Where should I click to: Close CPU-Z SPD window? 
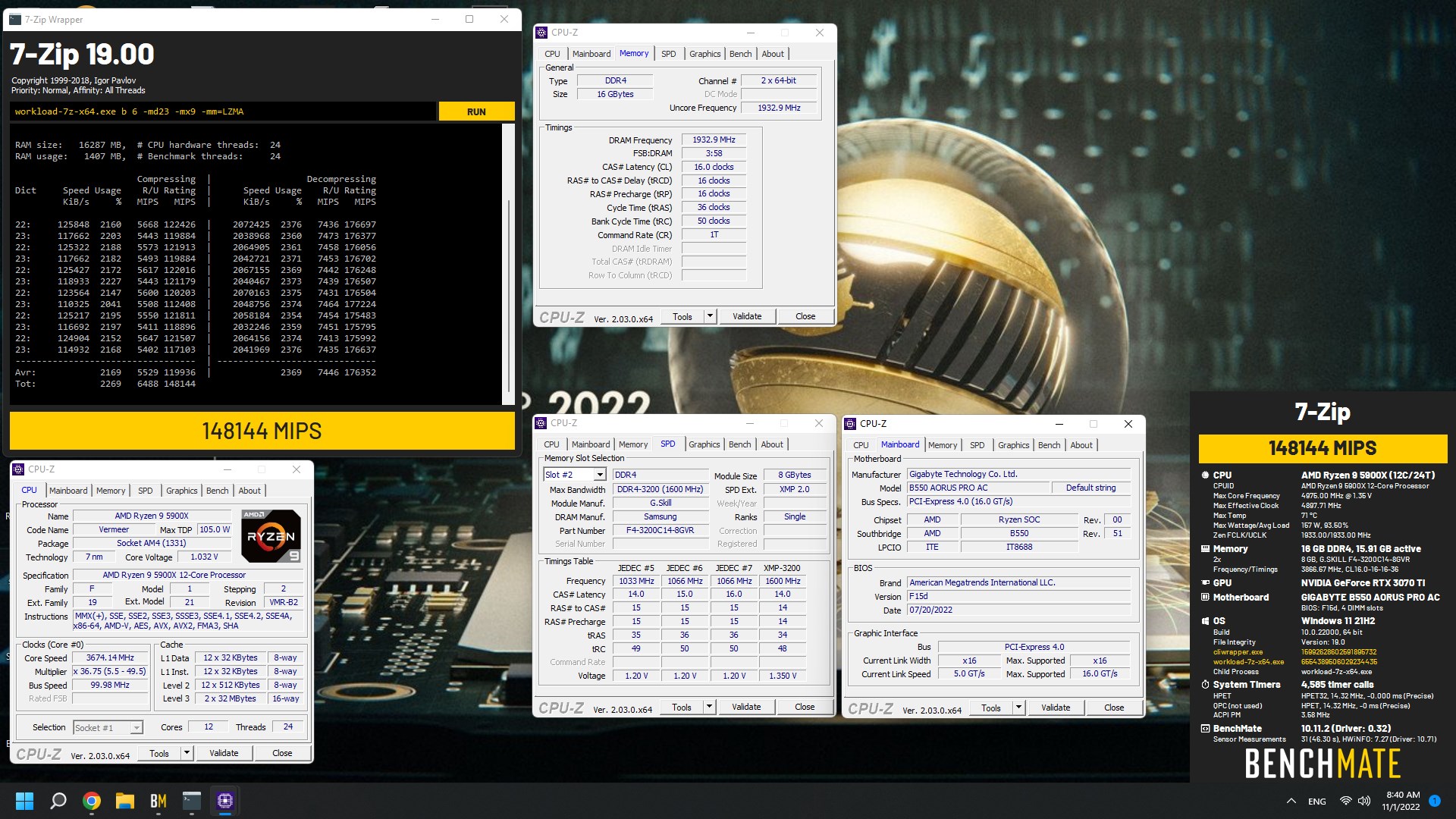pos(819,423)
